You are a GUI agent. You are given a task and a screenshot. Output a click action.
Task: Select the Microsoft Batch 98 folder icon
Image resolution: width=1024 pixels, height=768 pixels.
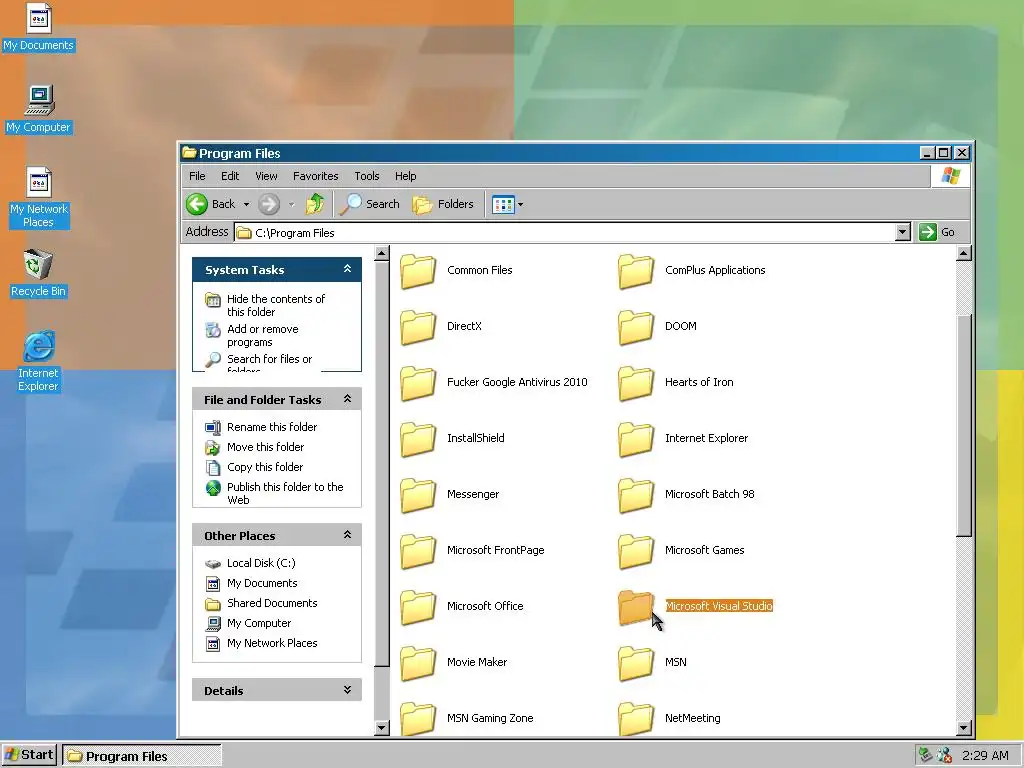click(x=636, y=495)
